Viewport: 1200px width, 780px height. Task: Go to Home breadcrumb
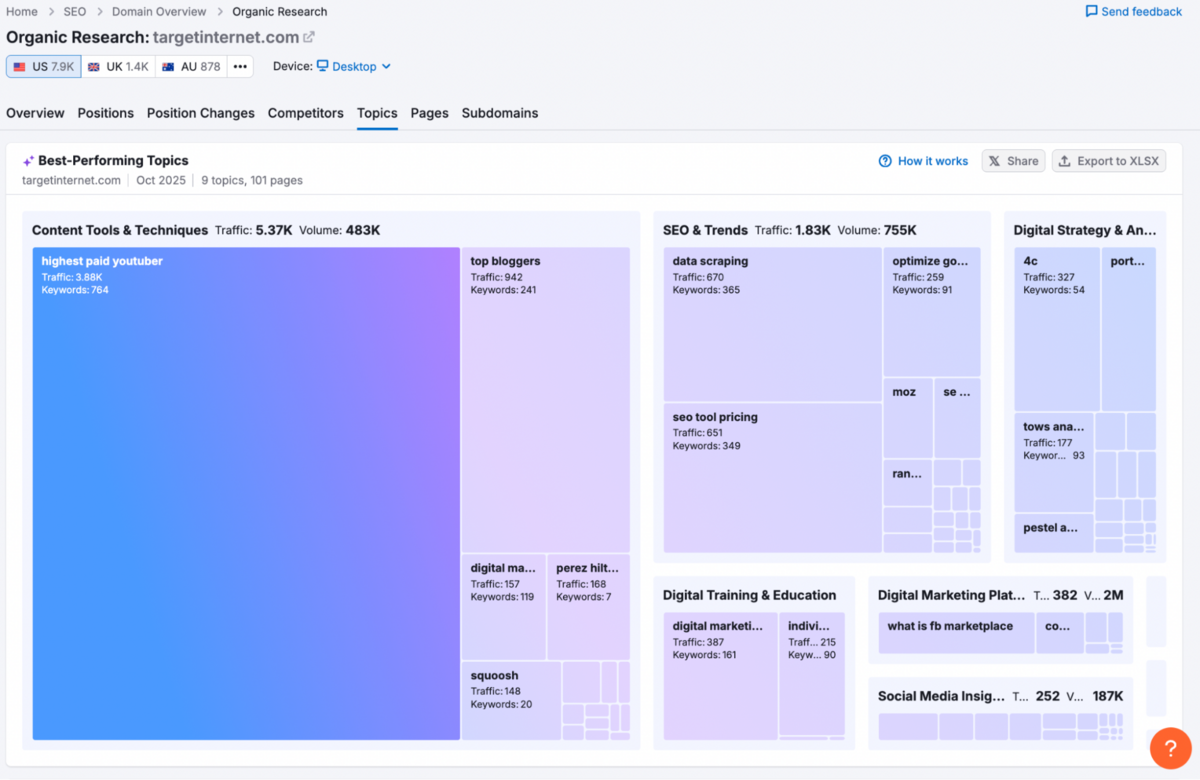pos(22,12)
